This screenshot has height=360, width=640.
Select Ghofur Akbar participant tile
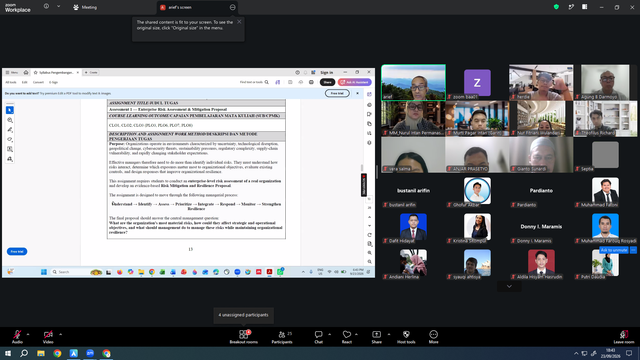click(477, 191)
